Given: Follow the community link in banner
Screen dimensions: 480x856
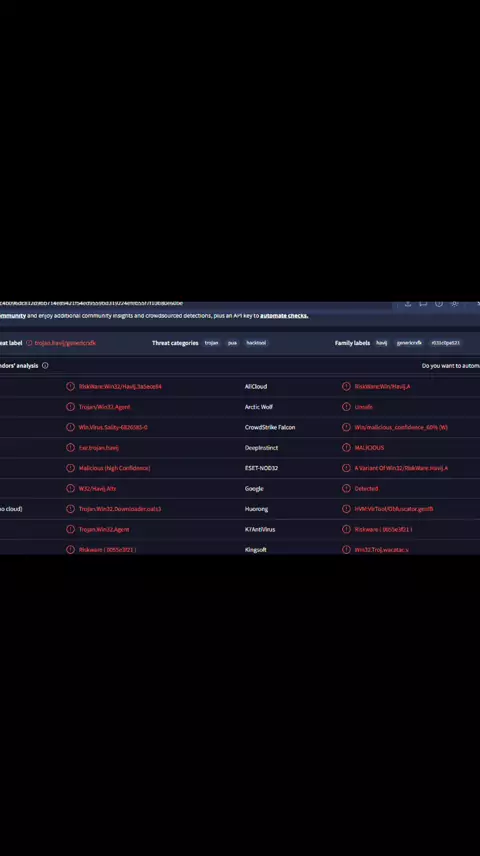Looking at the screenshot, I should click(x=13, y=316).
